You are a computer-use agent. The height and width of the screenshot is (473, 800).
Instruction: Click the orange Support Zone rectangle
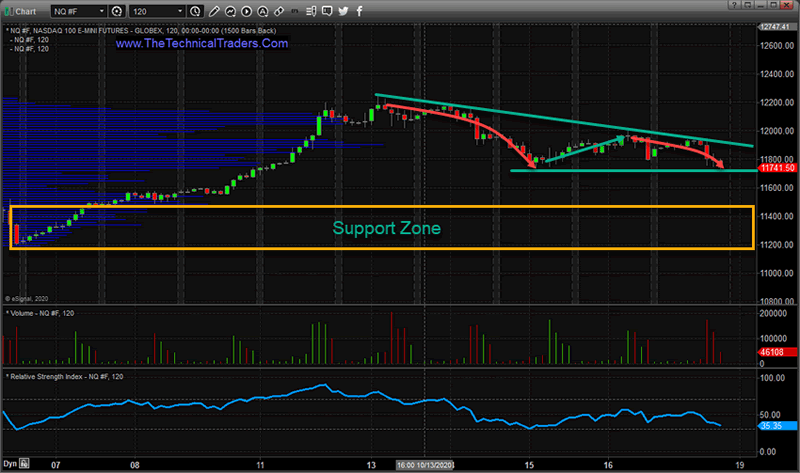tap(385, 228)
